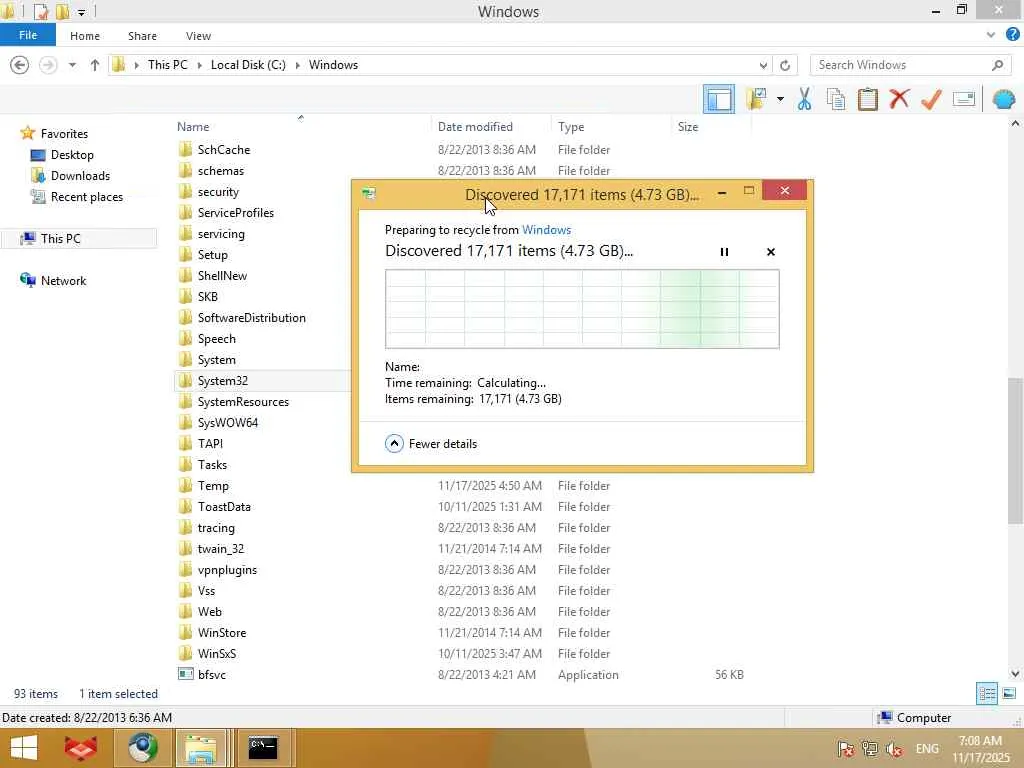Open the Windows Start button
The height and width of the screenshot is (768, 1024).
tap(24, 748)
